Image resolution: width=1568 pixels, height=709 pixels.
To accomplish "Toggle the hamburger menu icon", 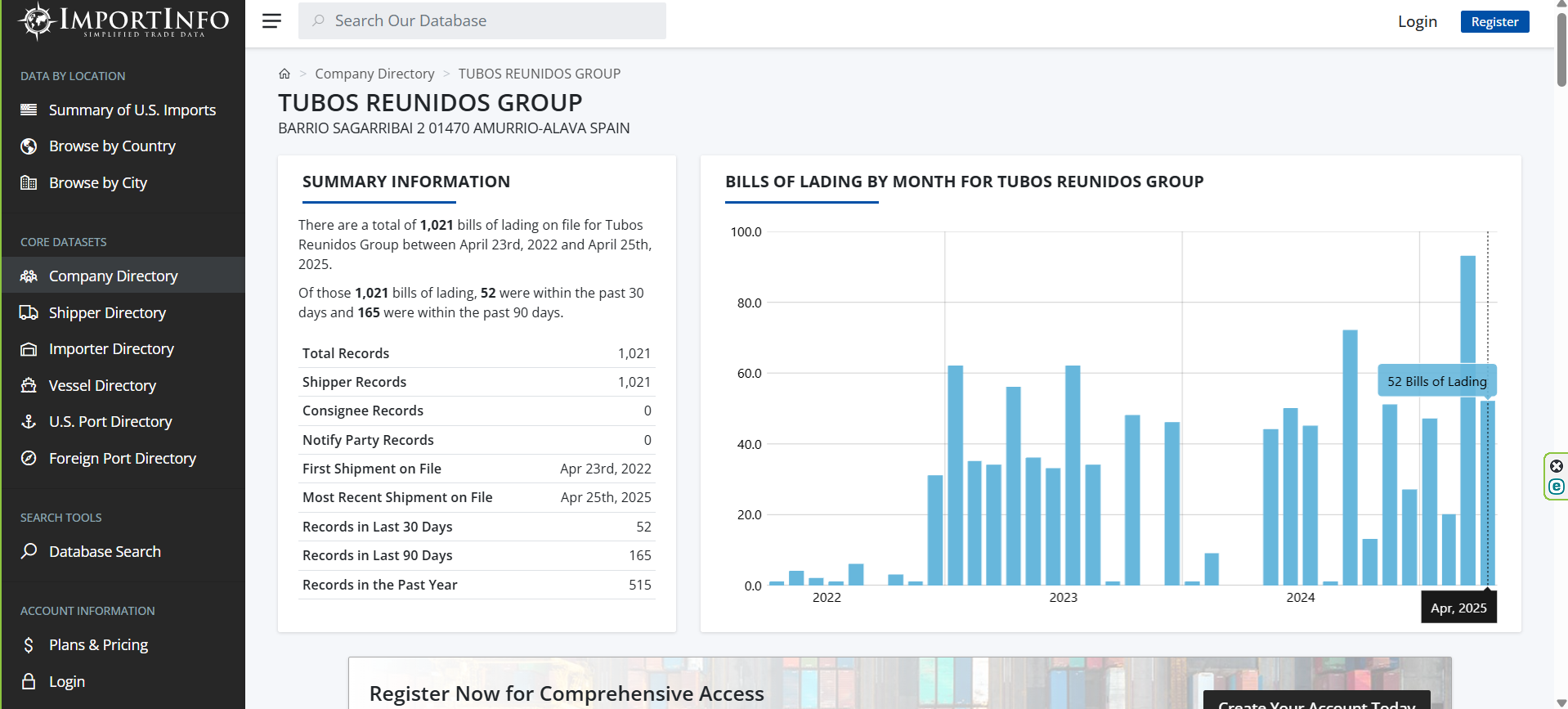I will pos(271,21).
